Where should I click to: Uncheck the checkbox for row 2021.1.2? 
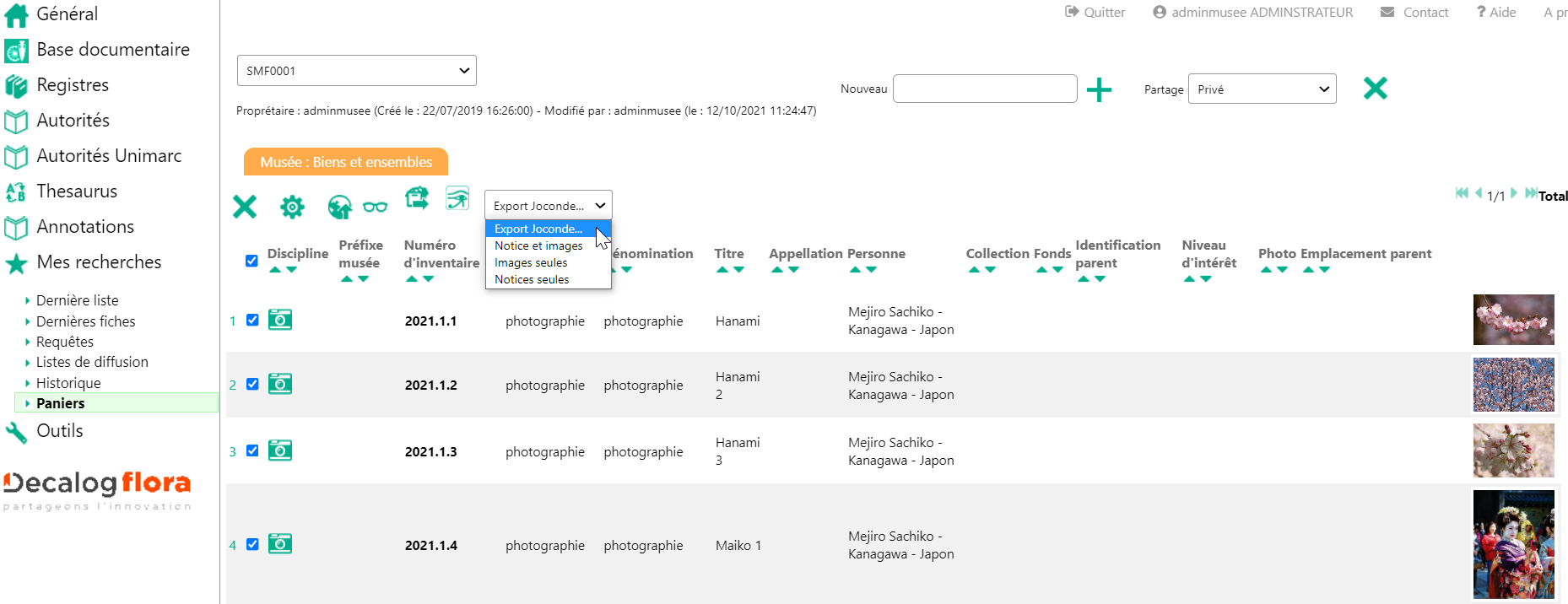coord(252,384)
